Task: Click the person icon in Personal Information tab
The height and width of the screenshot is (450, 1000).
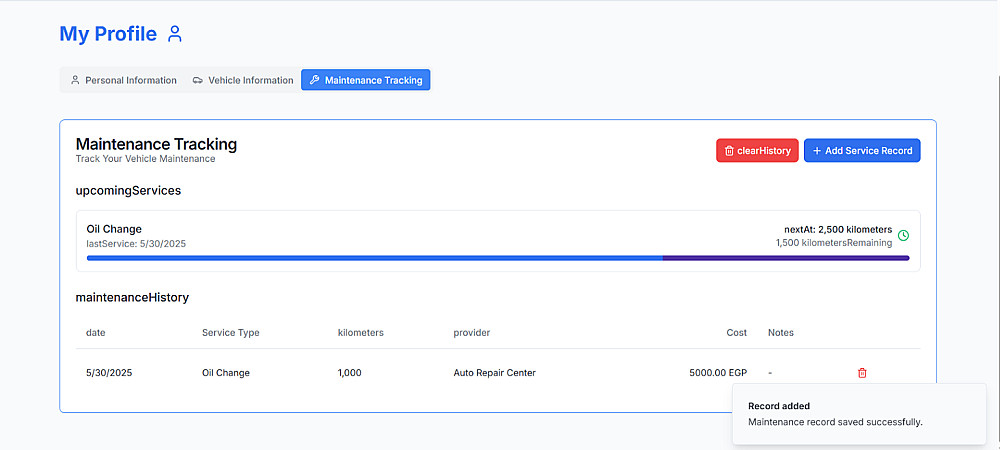Action: click(75, 80)
